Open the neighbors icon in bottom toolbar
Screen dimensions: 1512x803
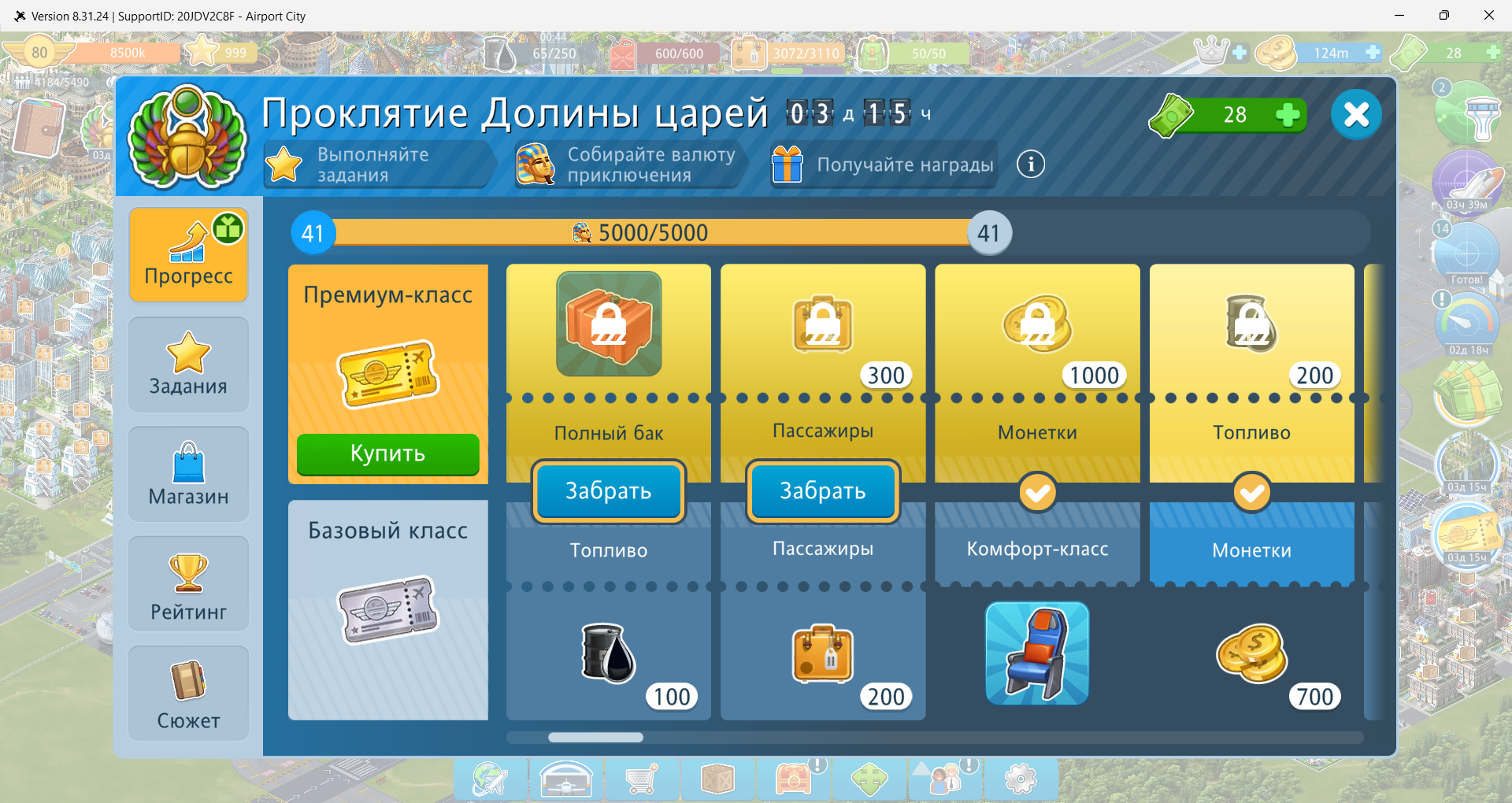945,779
